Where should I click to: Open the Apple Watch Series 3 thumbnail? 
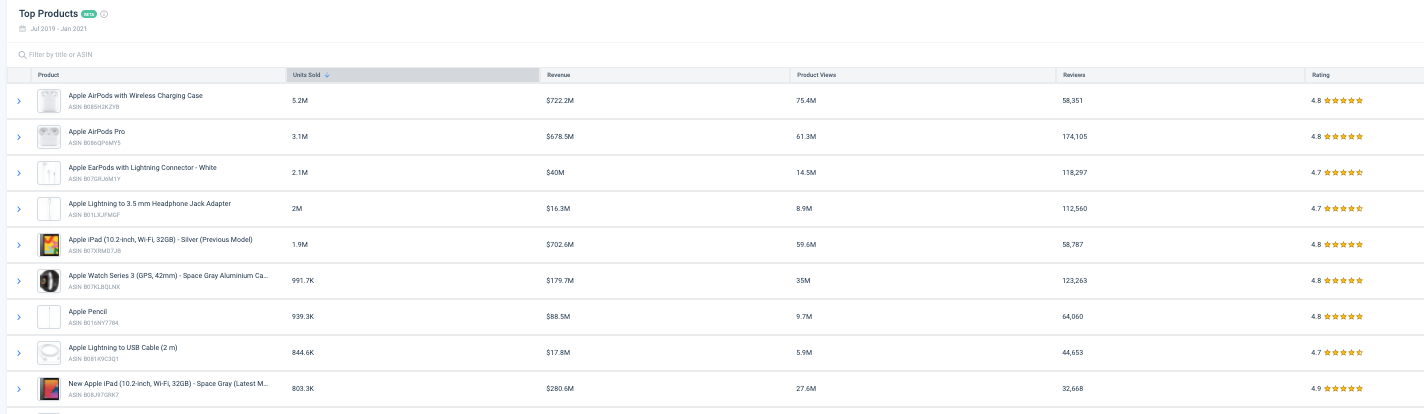coord(49,281)
